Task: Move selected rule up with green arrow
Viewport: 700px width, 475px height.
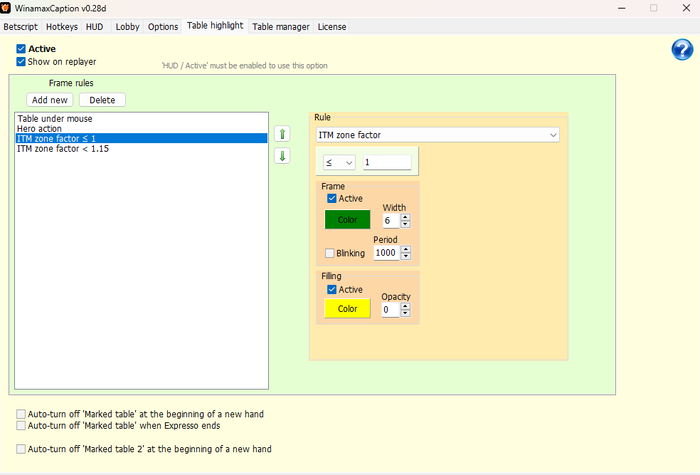Action: [282, 134]
